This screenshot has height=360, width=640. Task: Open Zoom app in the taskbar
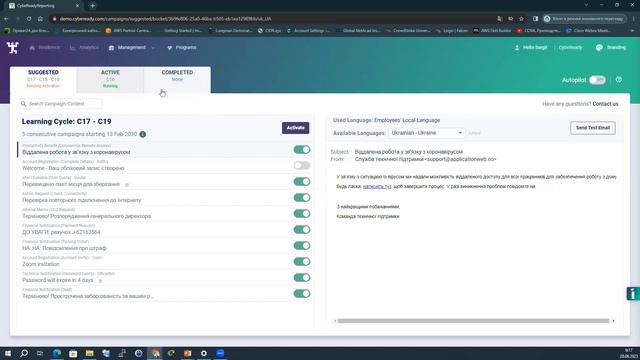pyautogui.click(x=220, y=353)
